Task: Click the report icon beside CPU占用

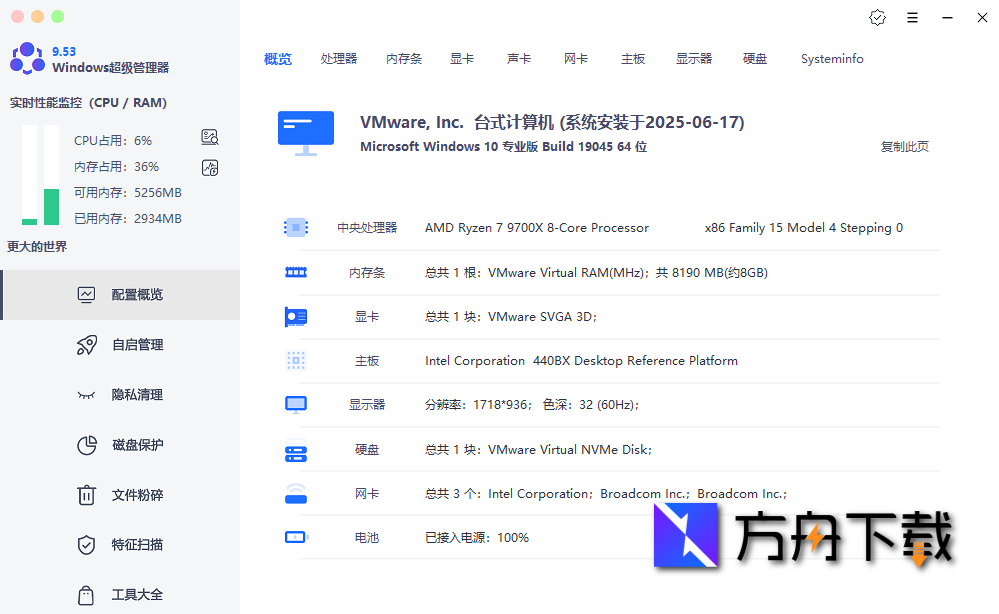Action: [210, 137]
